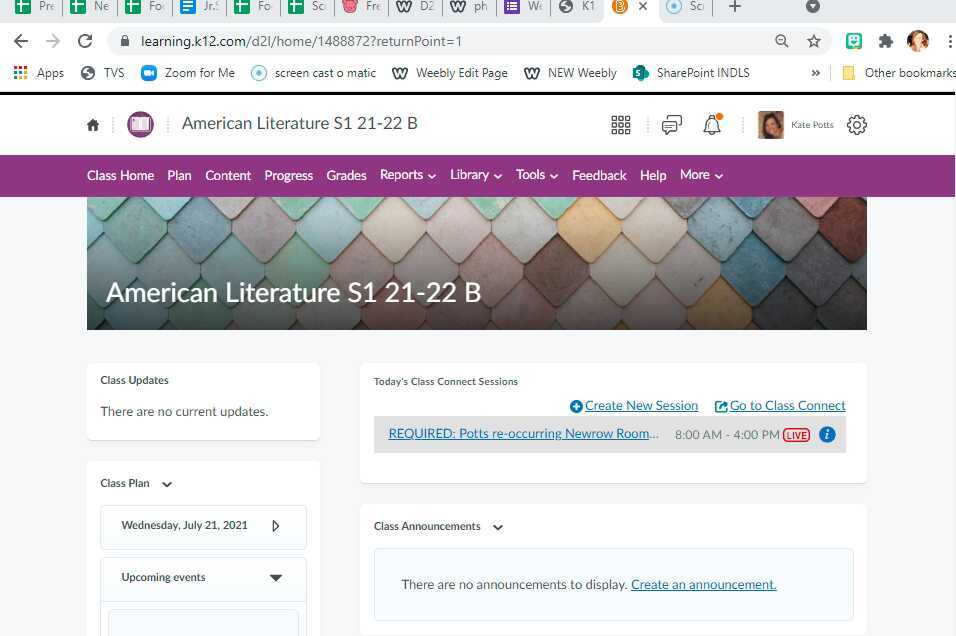Select the Grades navigation item

point(346,175)
